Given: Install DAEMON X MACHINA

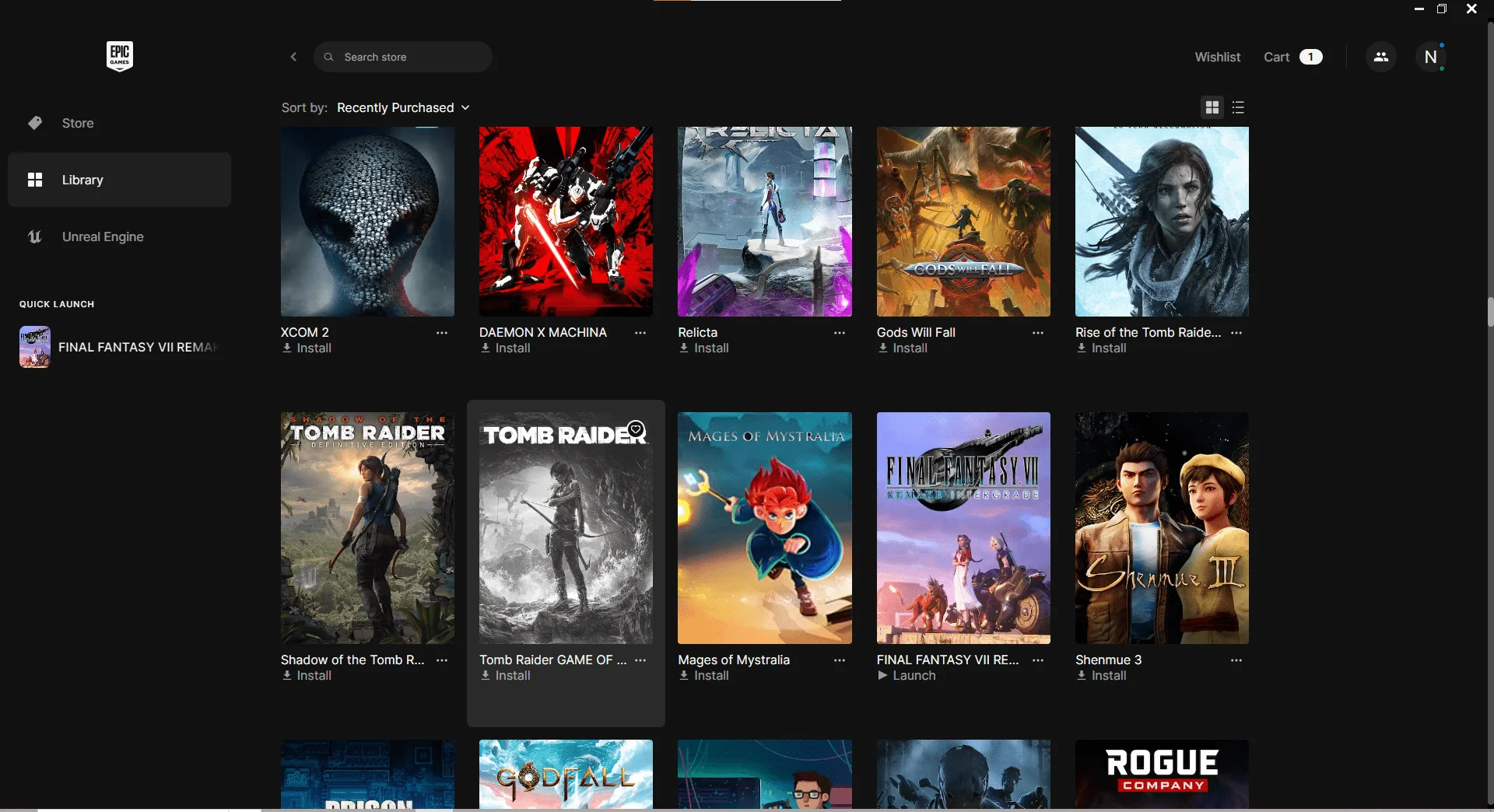Looking at the screenshot, I should click(x=505, y=348).
